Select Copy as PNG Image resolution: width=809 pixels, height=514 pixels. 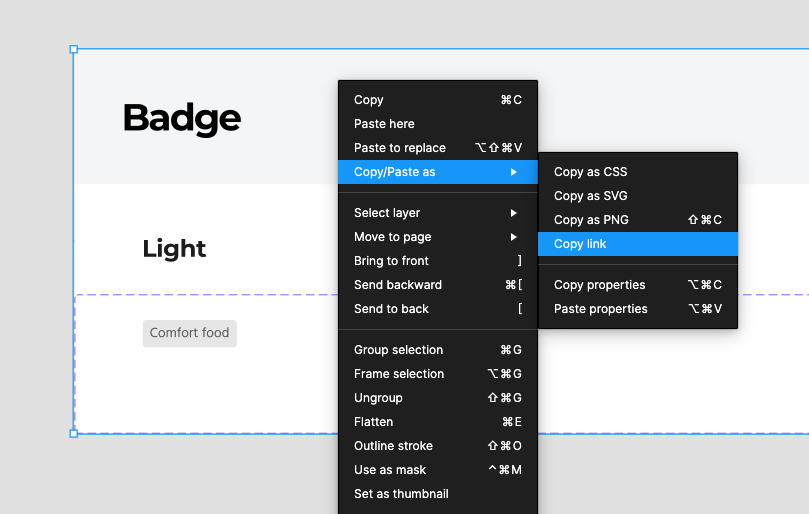pyautogui.click(x=638, y=220)
